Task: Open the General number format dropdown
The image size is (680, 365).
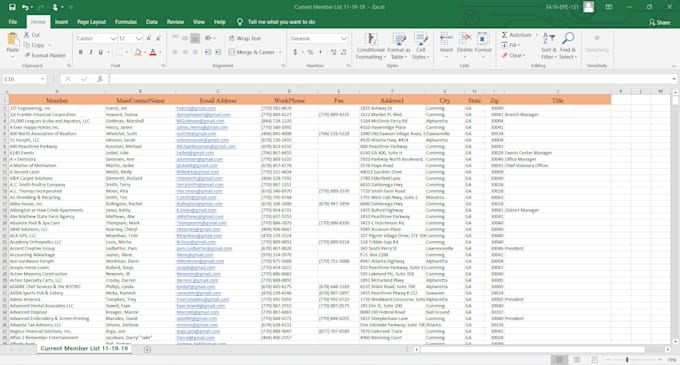Action: click(x=343, y=39)
